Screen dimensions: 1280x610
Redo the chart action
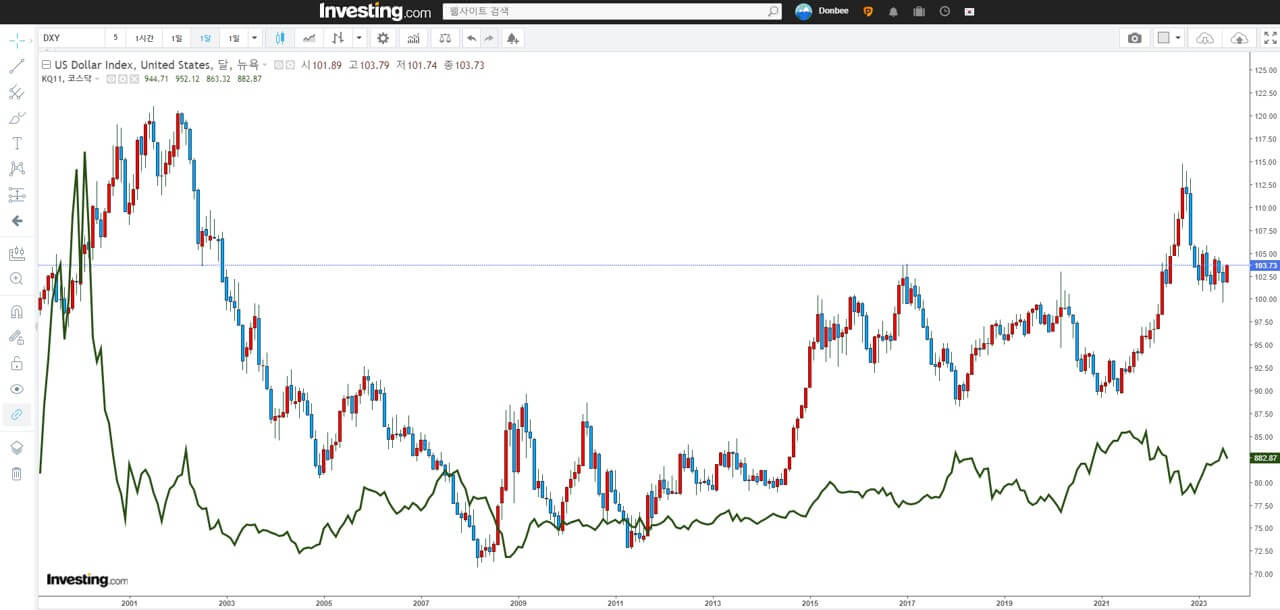(x=489, y=38)
